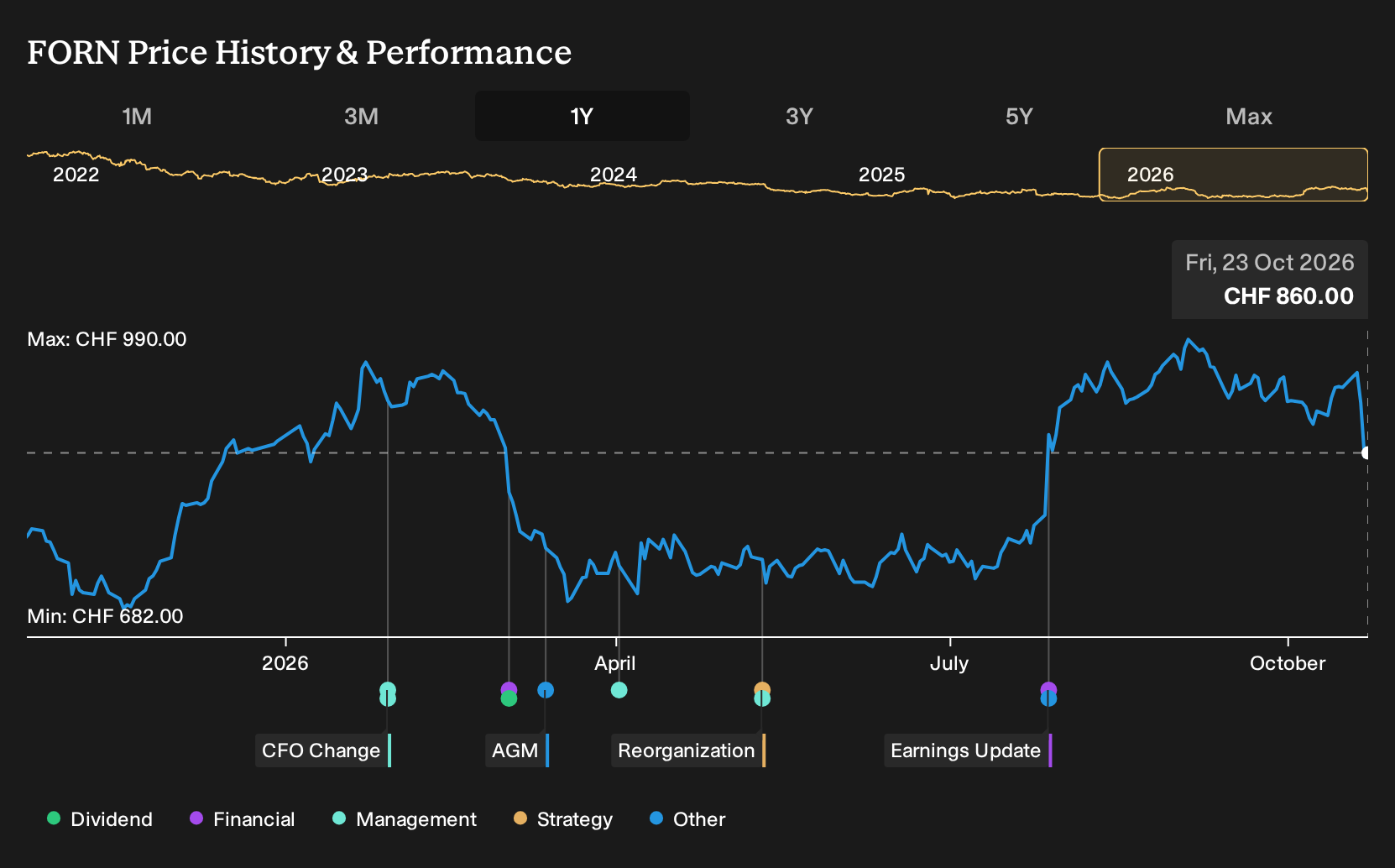Click the highlighted 2026 window in the overview strip
The height and width of the screenshot is (868, 1395).
pyautogui.click(x=1234, y=175)
